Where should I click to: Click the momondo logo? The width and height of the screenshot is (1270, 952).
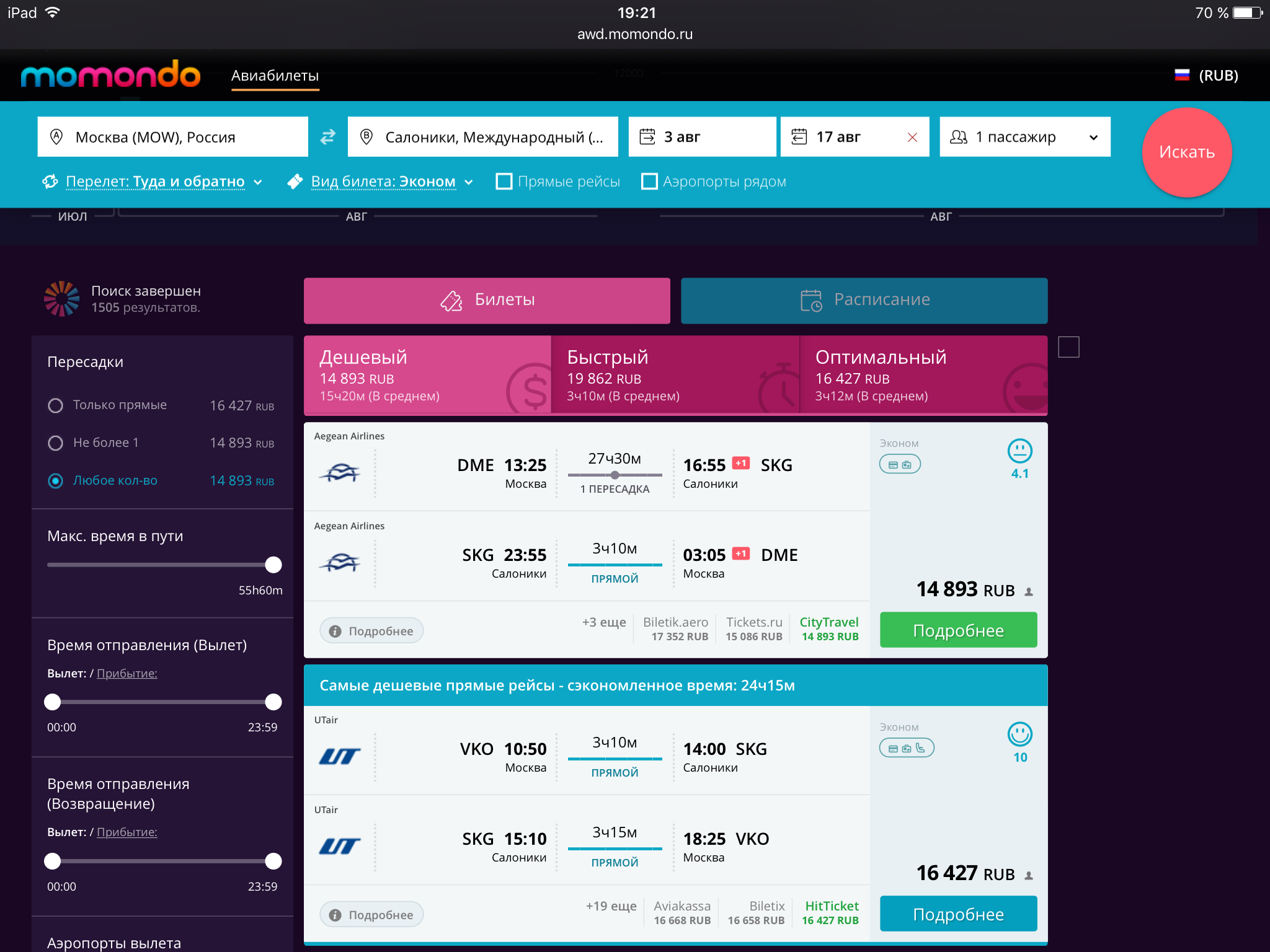coord(110,75)
